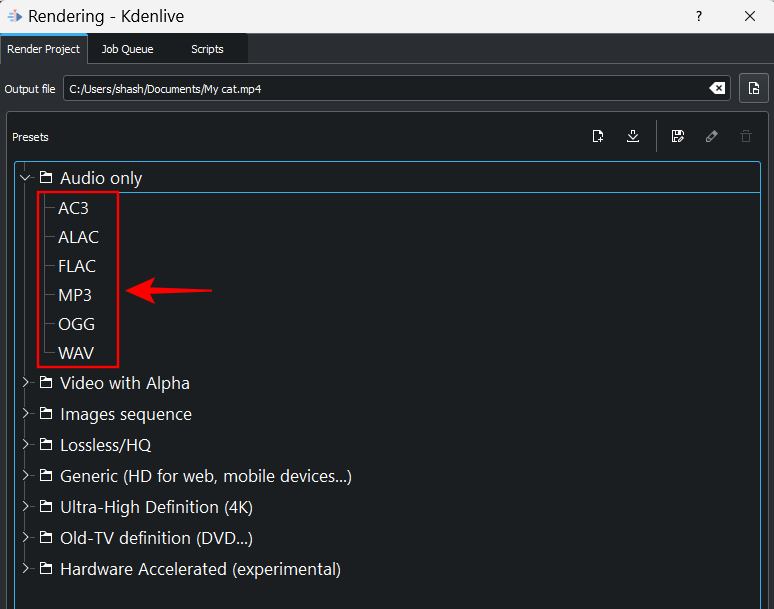Viewport: 774px width, 609px height.
Task: Select the WAV audio preset
Action: pyautogui.click(x=76, y=353)
